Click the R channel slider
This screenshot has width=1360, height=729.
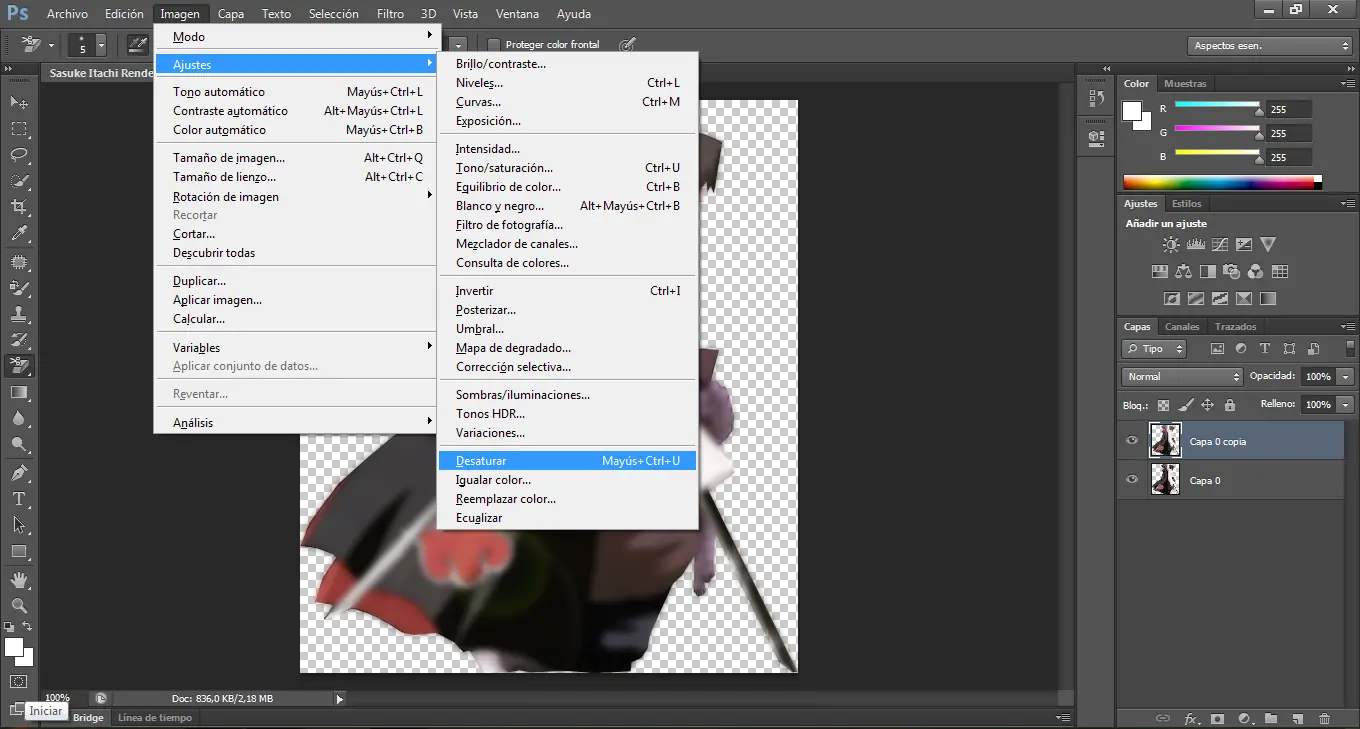click(x=1217, y=108)
